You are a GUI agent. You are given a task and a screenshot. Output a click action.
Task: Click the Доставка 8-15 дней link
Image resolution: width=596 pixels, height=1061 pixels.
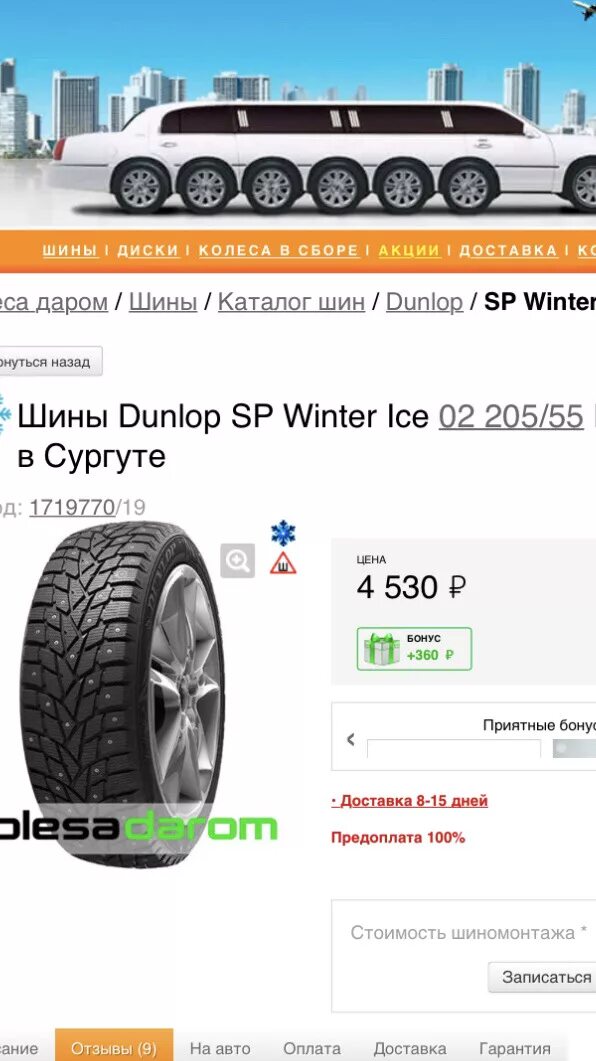(x=409, y=801)
